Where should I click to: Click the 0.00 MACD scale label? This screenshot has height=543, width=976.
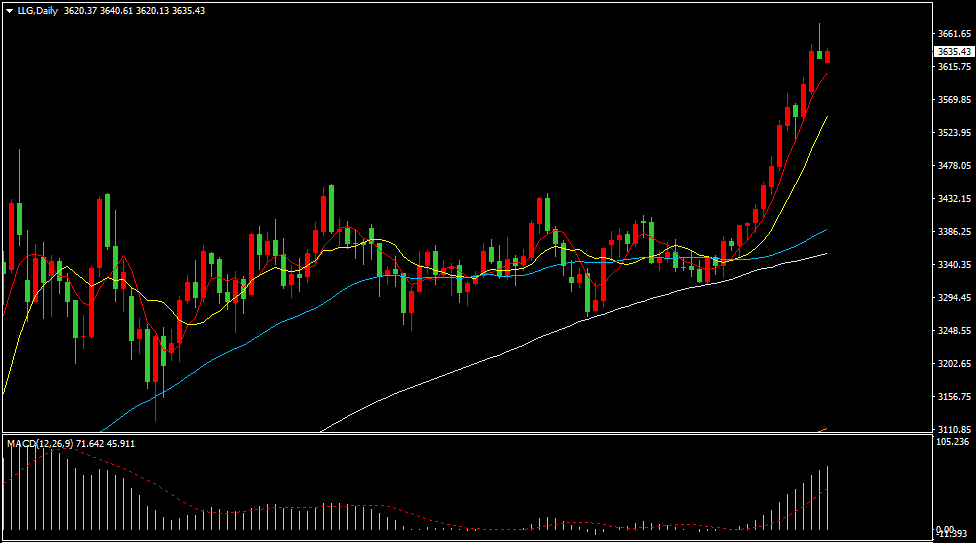(x=945, y=529)
